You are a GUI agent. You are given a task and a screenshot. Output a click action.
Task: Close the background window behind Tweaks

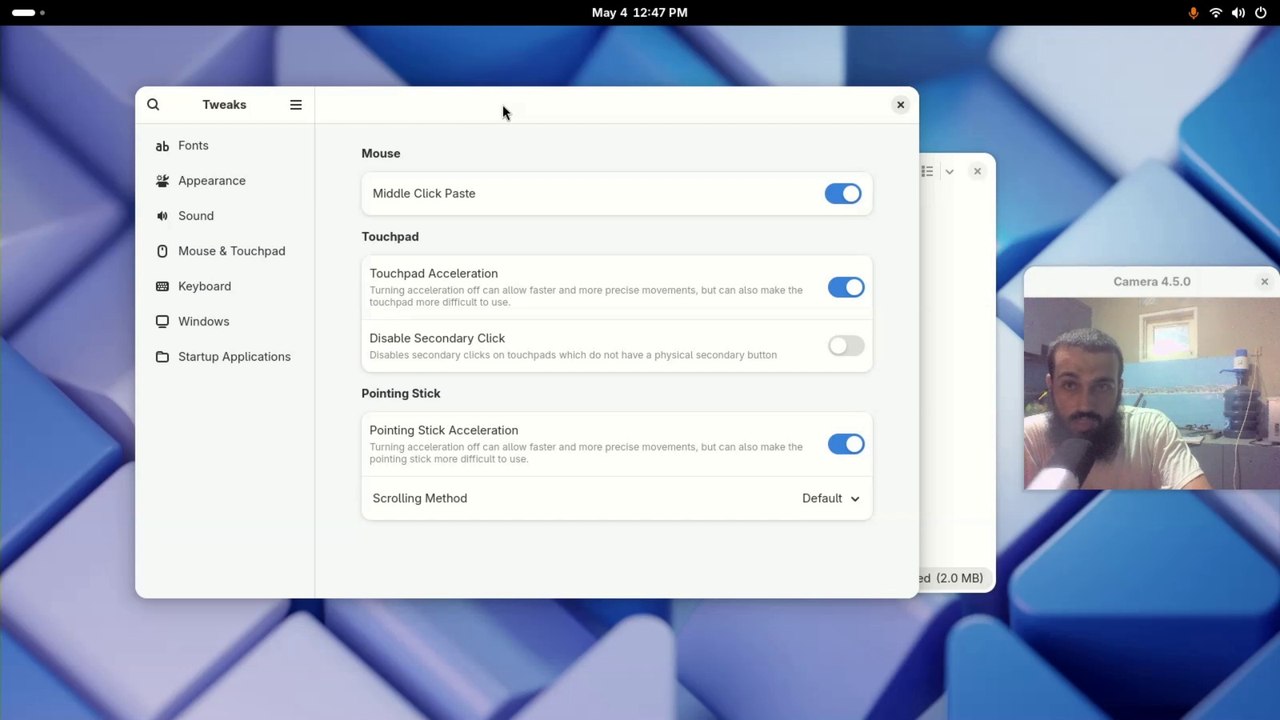pos(977,172)
